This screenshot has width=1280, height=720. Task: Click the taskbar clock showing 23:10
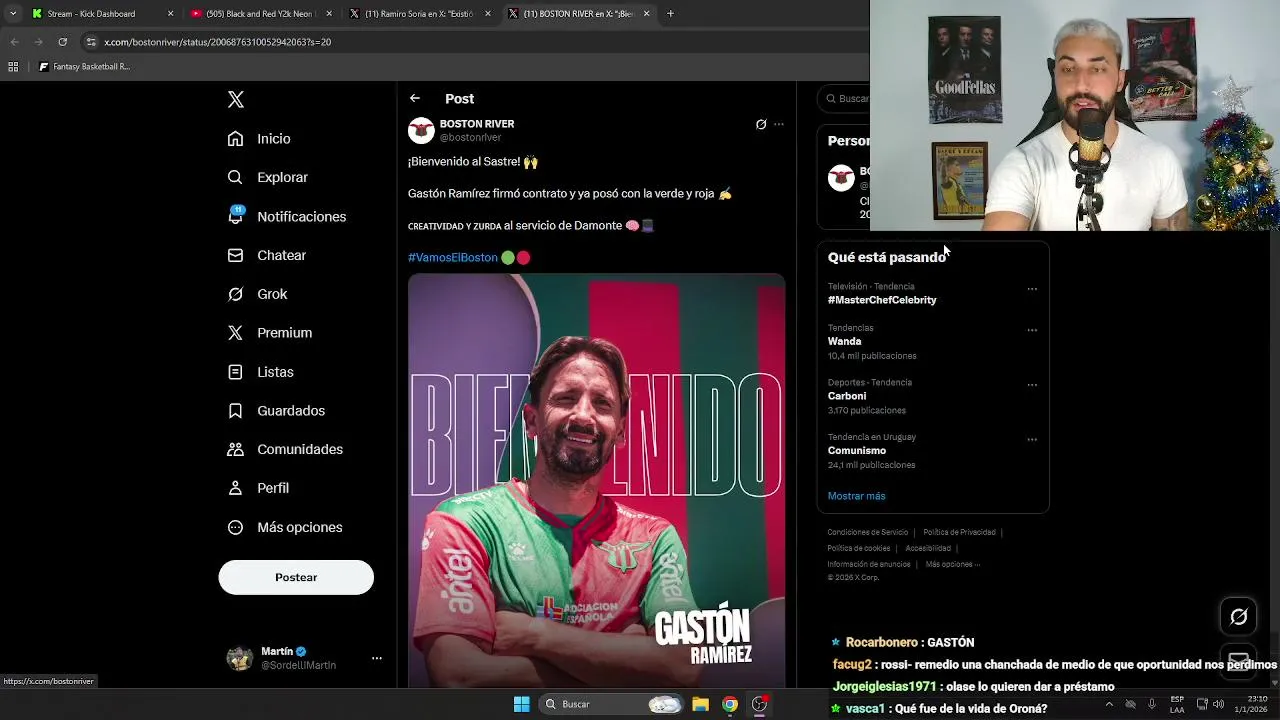[x=1253, y=704]
